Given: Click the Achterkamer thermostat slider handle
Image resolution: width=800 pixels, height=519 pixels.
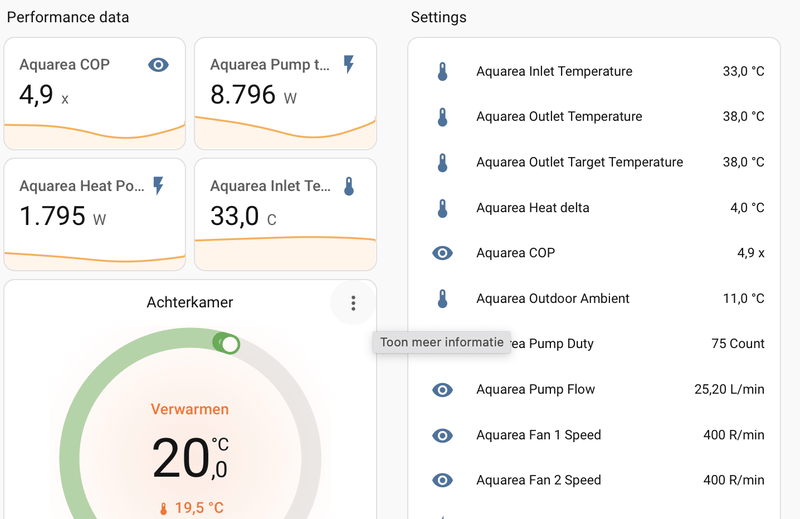Looking at the screenshot, I should [x=229, y=344].
